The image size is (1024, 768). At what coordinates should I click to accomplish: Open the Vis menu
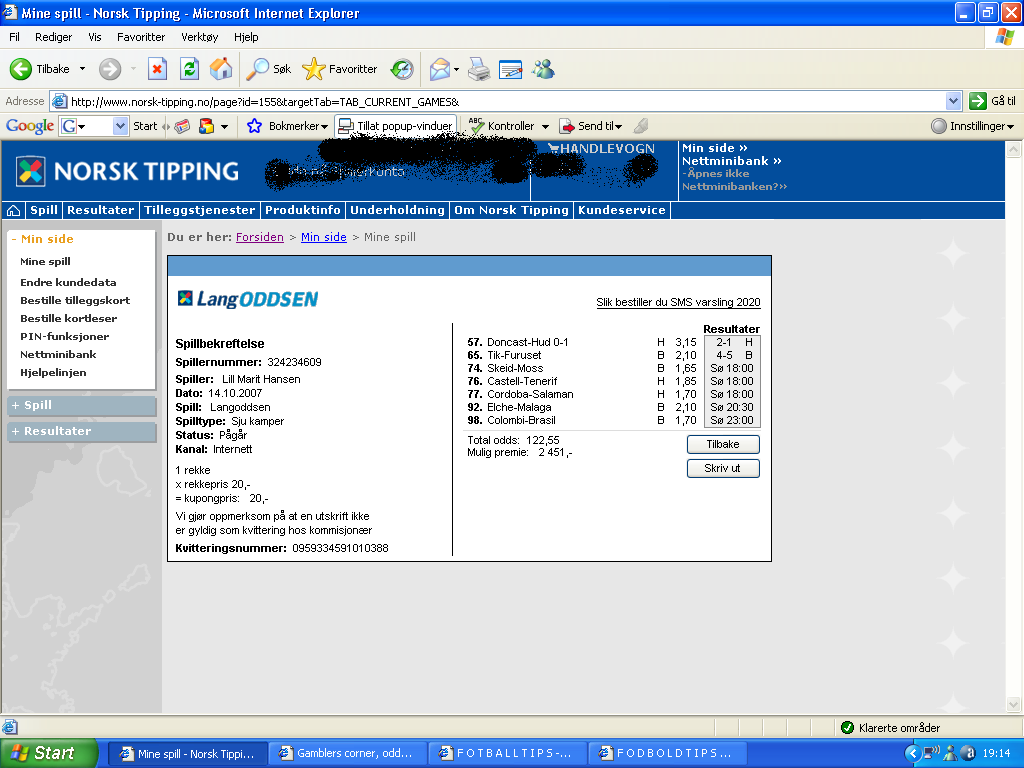(x=95, y=37)
